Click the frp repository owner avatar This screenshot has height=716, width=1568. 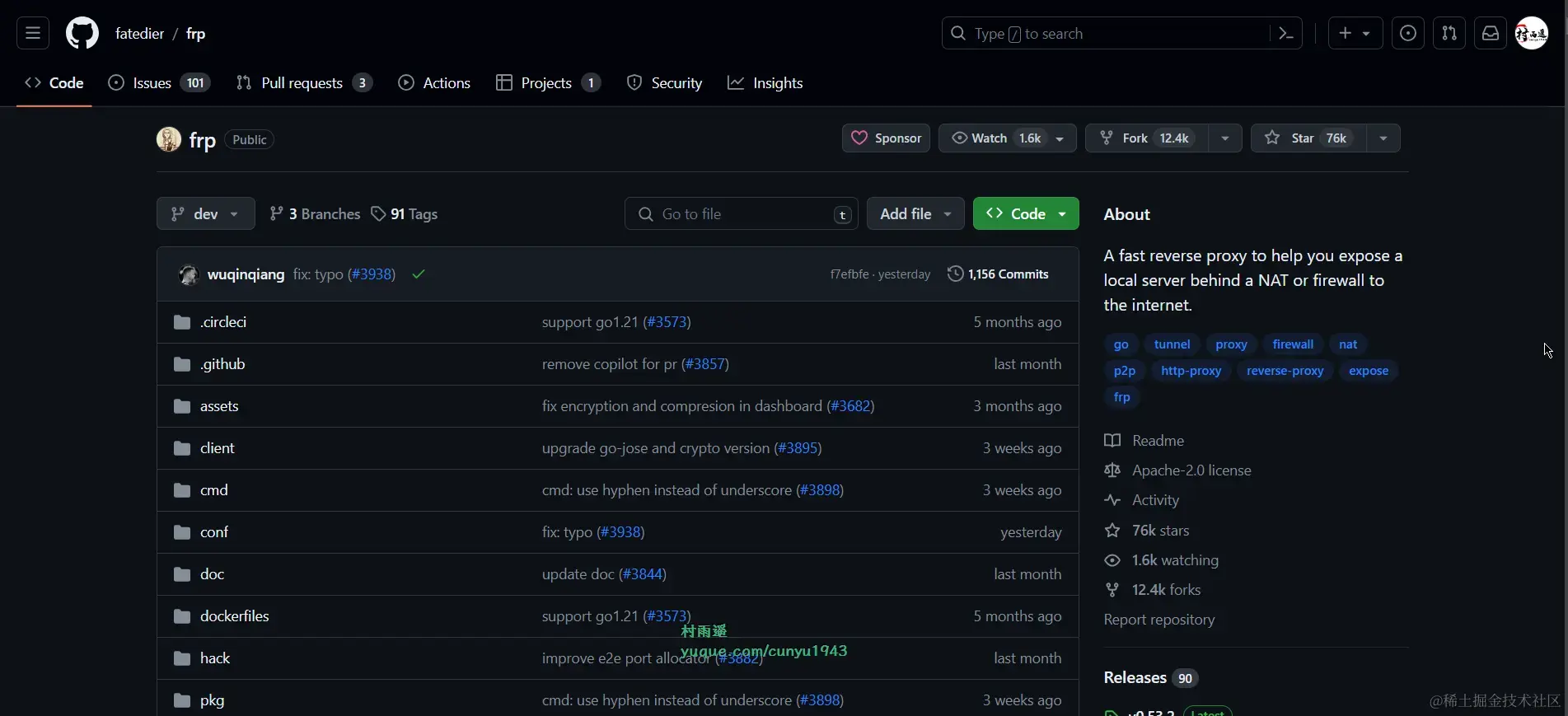pyautogui.click(x=169, y=139)
